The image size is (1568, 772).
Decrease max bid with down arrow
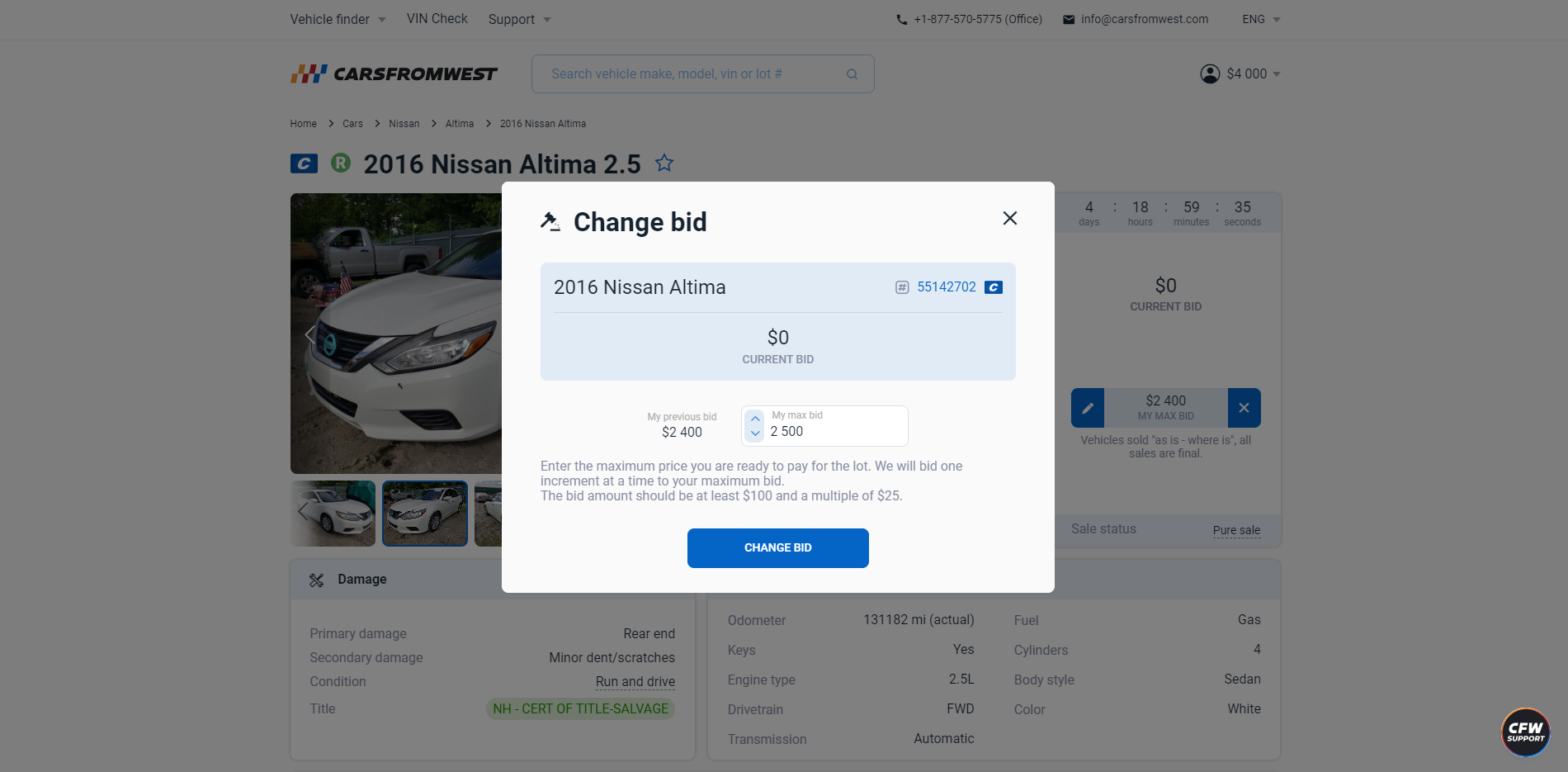pyautogui.click(x=755, y=433)
